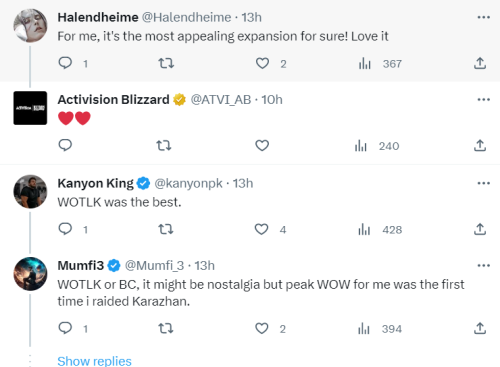The height and width of the screenshot is (367, 500).
Task: Share Halendheime's tweet
Action: coord(480,63)
